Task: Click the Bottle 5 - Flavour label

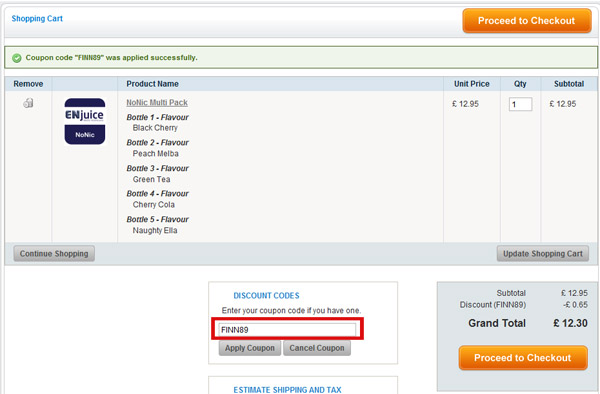Action: tap(158, 220)
